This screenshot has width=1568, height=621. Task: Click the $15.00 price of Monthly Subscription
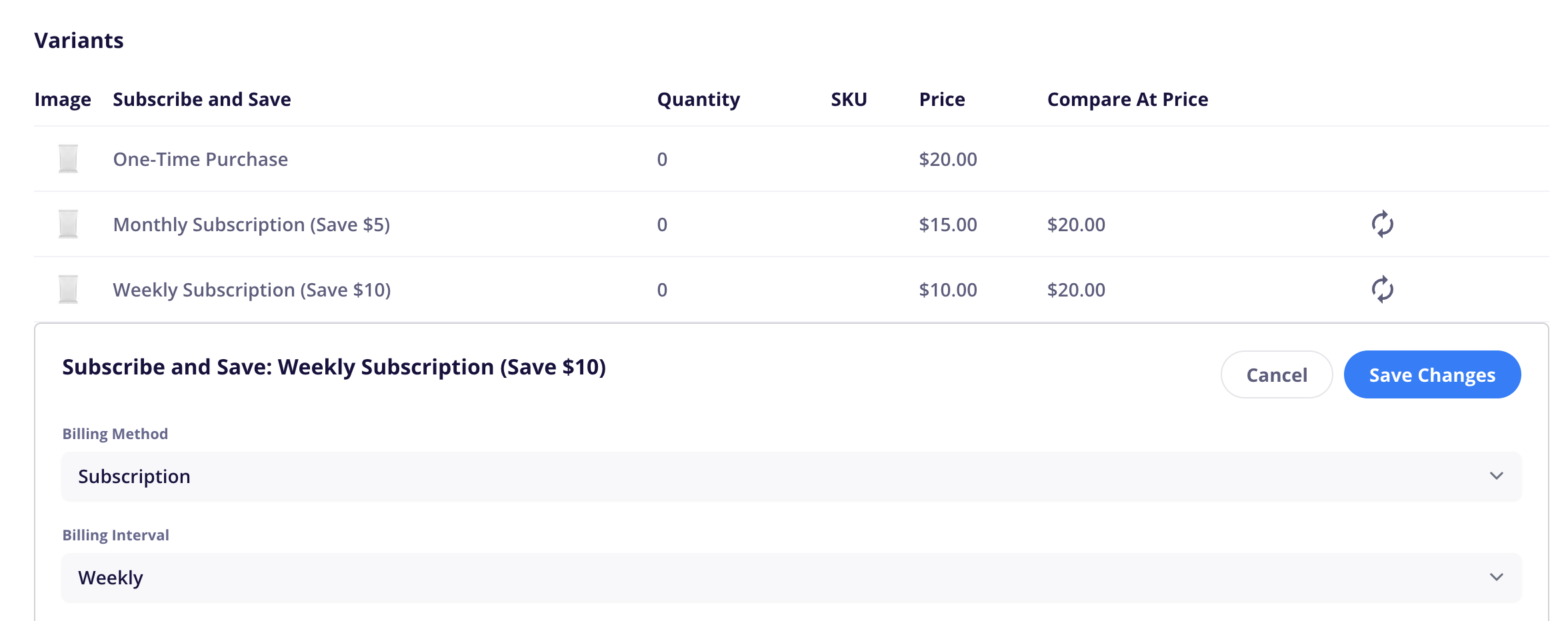tap(948, 225)
